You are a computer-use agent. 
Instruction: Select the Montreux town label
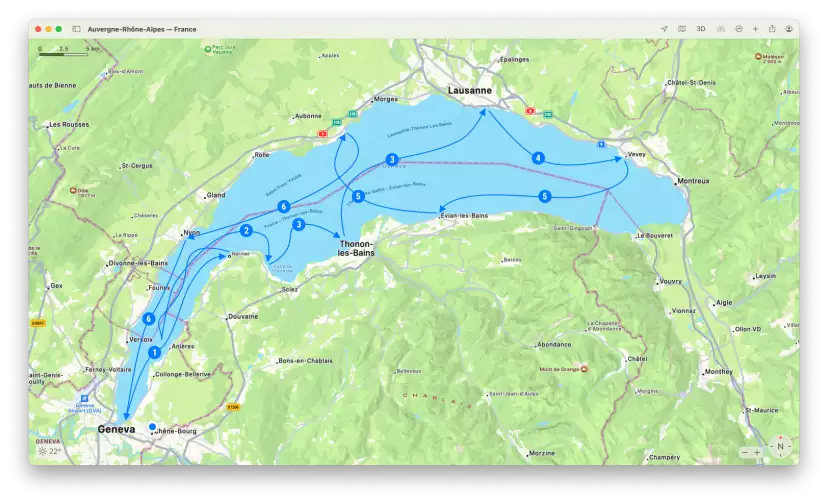tap(693, 181)
